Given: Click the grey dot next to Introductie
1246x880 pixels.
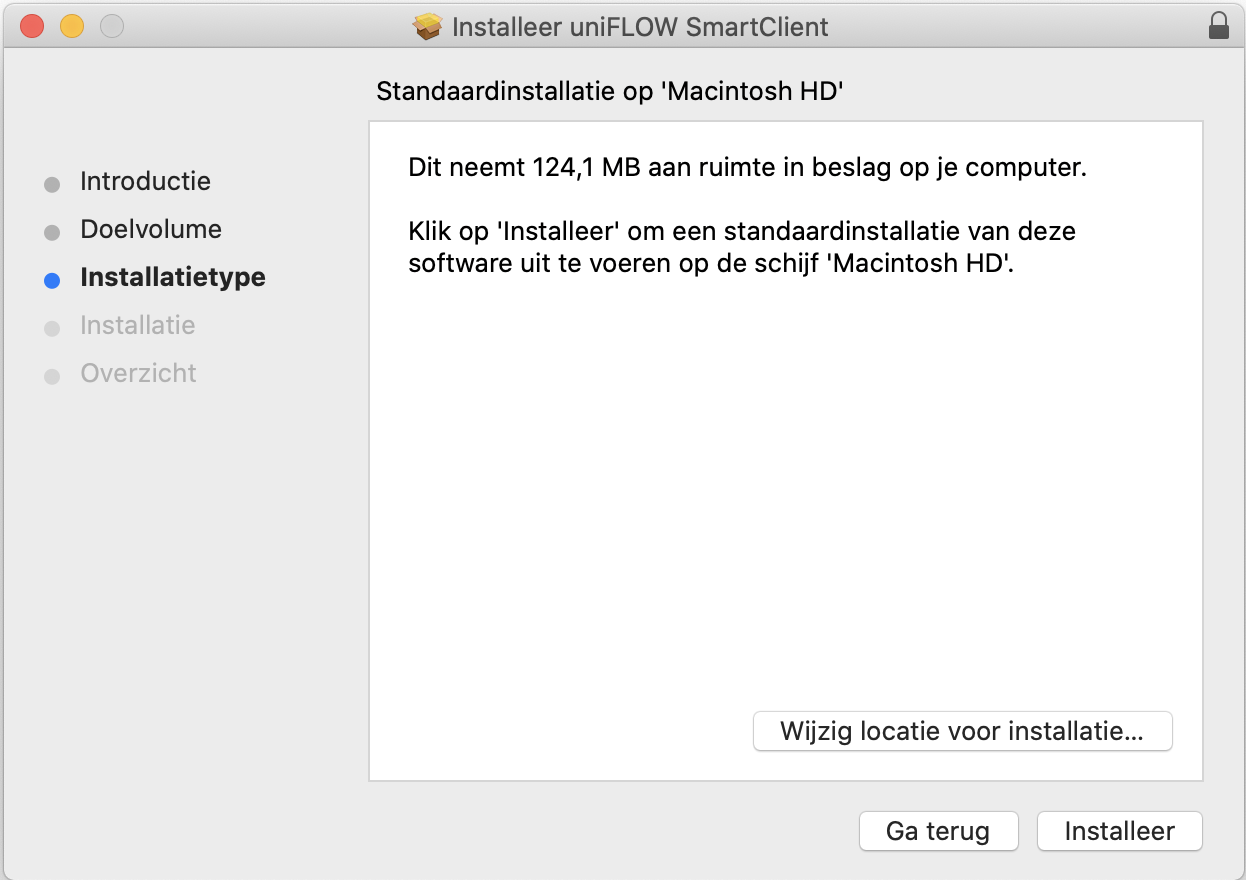Looking at the screenshot, I should (x=51, y=184).
